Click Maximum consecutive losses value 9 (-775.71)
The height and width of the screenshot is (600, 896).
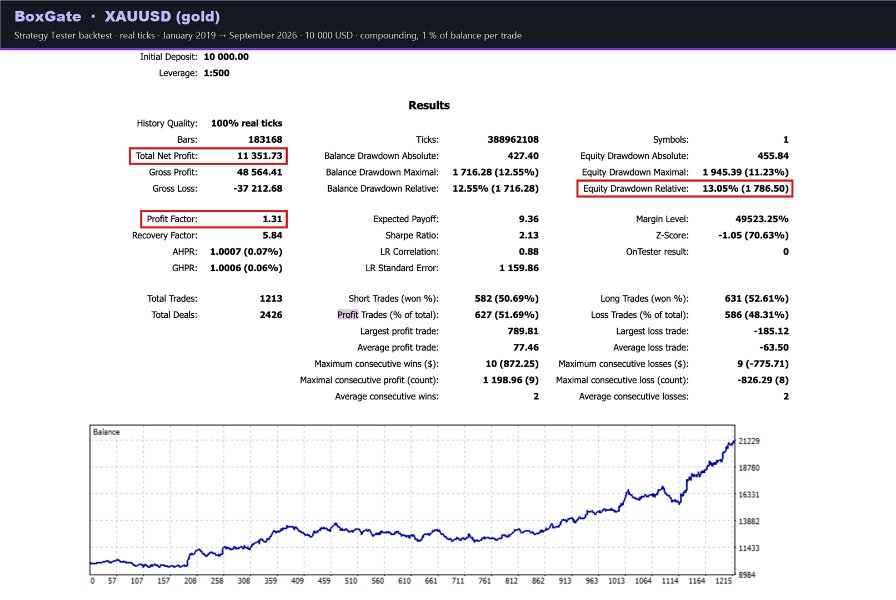click(x=763, y=363)
